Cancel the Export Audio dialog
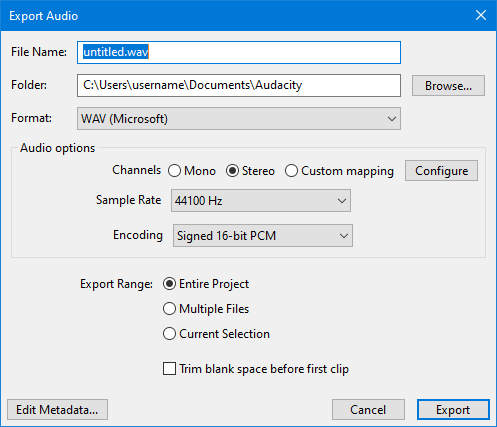The height and width of the screenshot is (427, 497). coord(368,410)
